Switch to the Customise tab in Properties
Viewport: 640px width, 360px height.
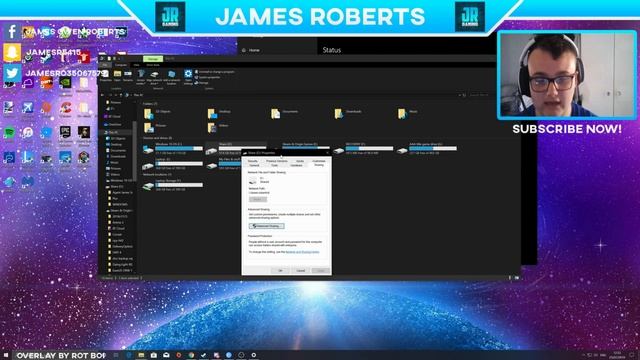[x=319, y=161]
